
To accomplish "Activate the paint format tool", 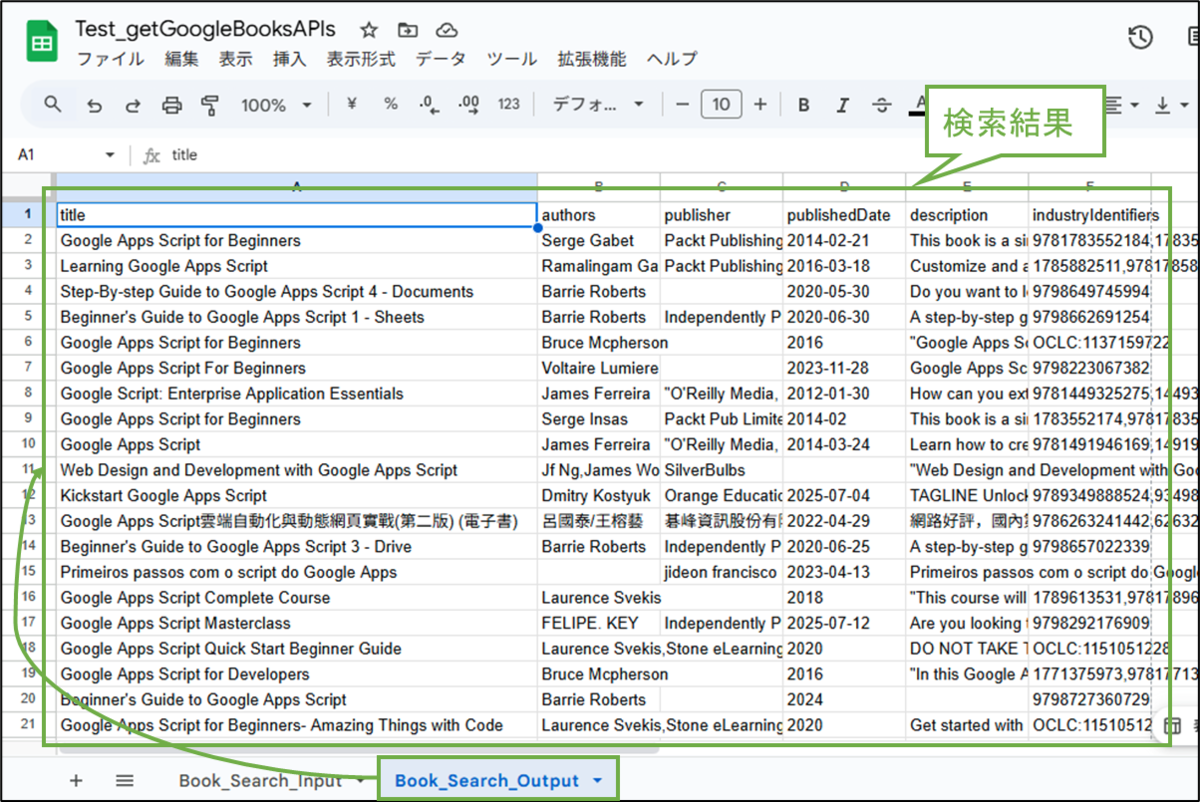I will 210,105.
